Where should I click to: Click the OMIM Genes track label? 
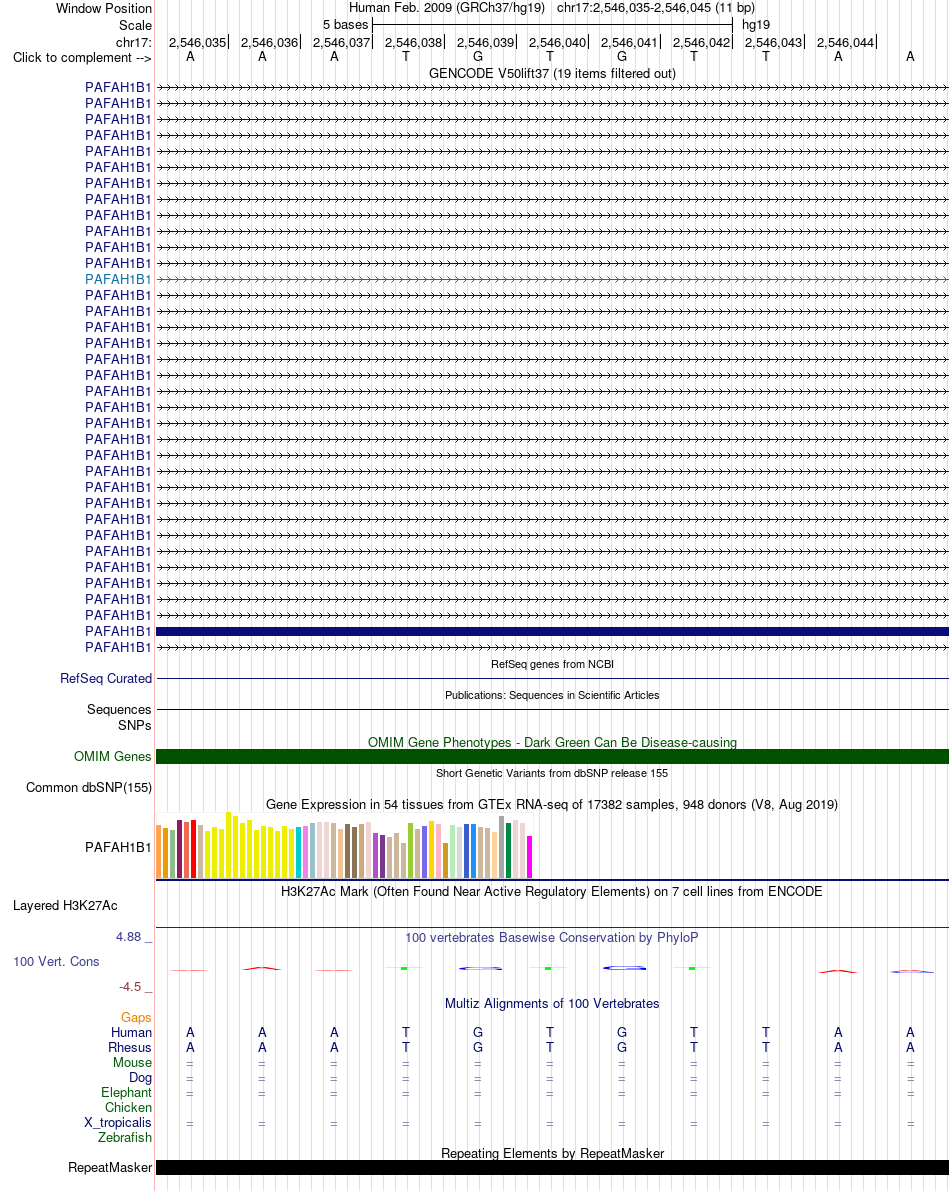[x=112, y=757]
